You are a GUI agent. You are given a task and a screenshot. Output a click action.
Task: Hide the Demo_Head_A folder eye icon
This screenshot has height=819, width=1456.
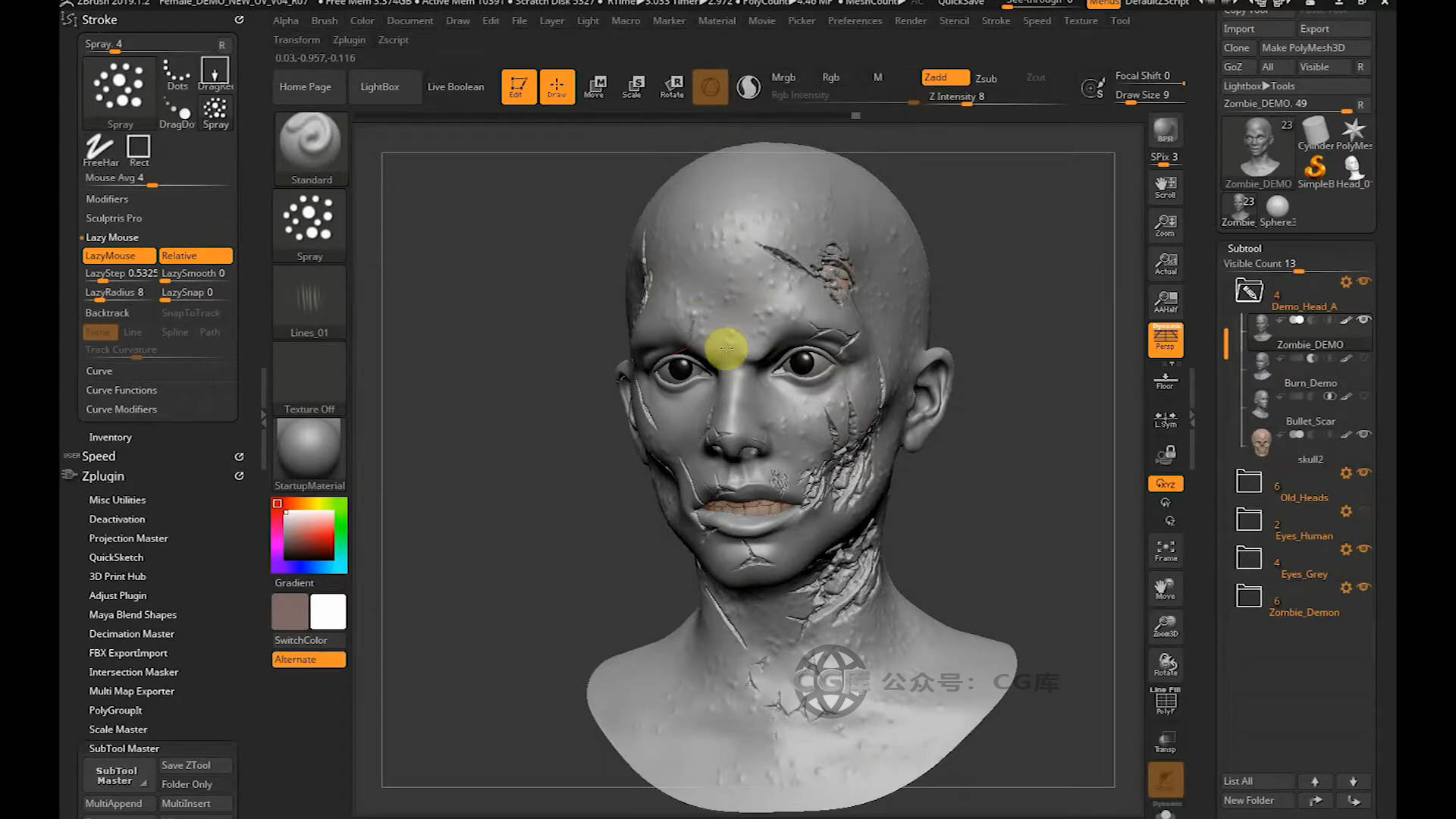pyautogui.click(x=1363, y=281)
